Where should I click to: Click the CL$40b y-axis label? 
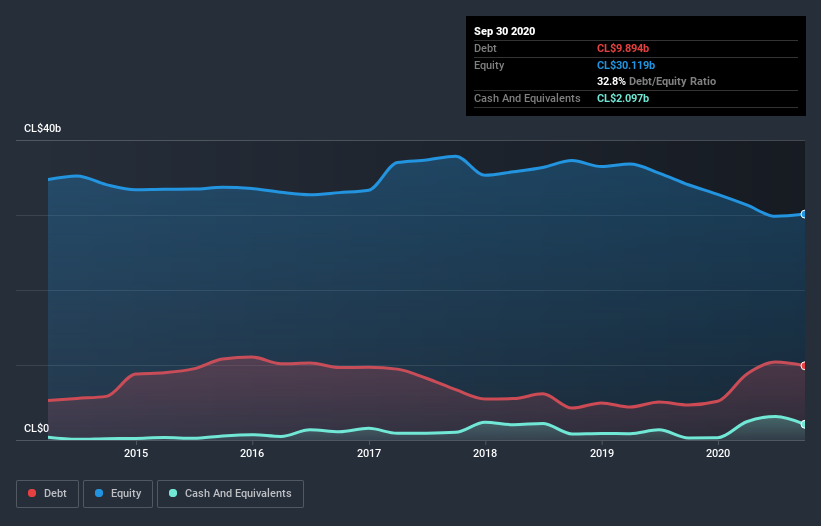[x=42, y=128]
